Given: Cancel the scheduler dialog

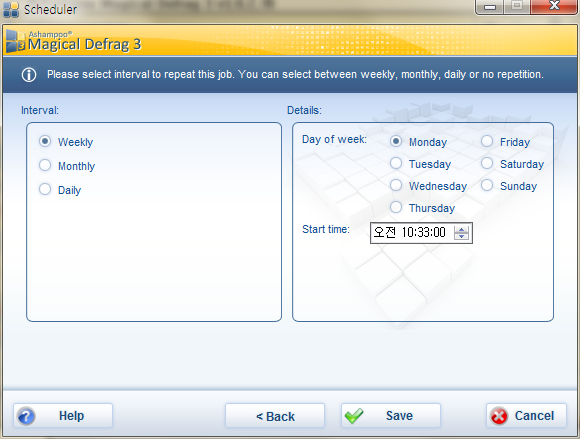Looking at the screenshot, I should click(526, 416).
